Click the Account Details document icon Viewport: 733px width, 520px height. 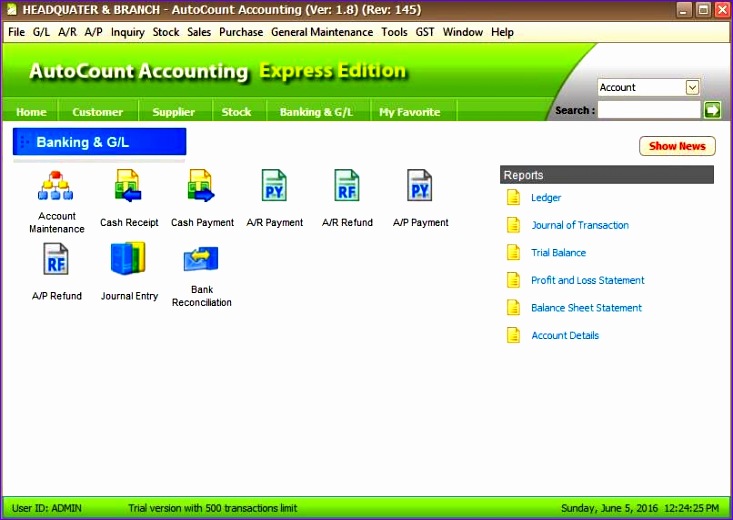click(513, 335)
